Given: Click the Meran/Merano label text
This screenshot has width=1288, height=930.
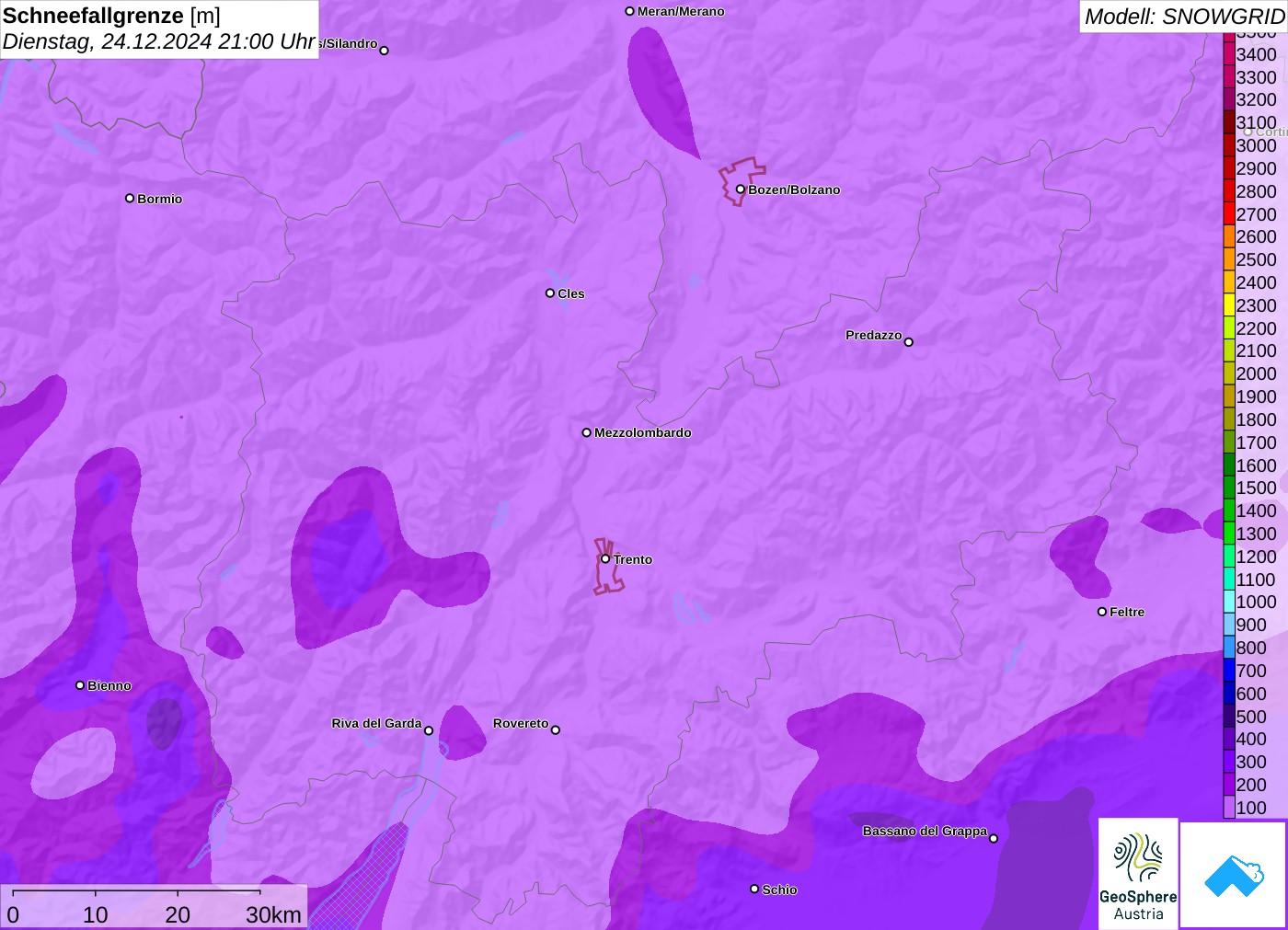Looking at the screenshot, I should [681, 11].
